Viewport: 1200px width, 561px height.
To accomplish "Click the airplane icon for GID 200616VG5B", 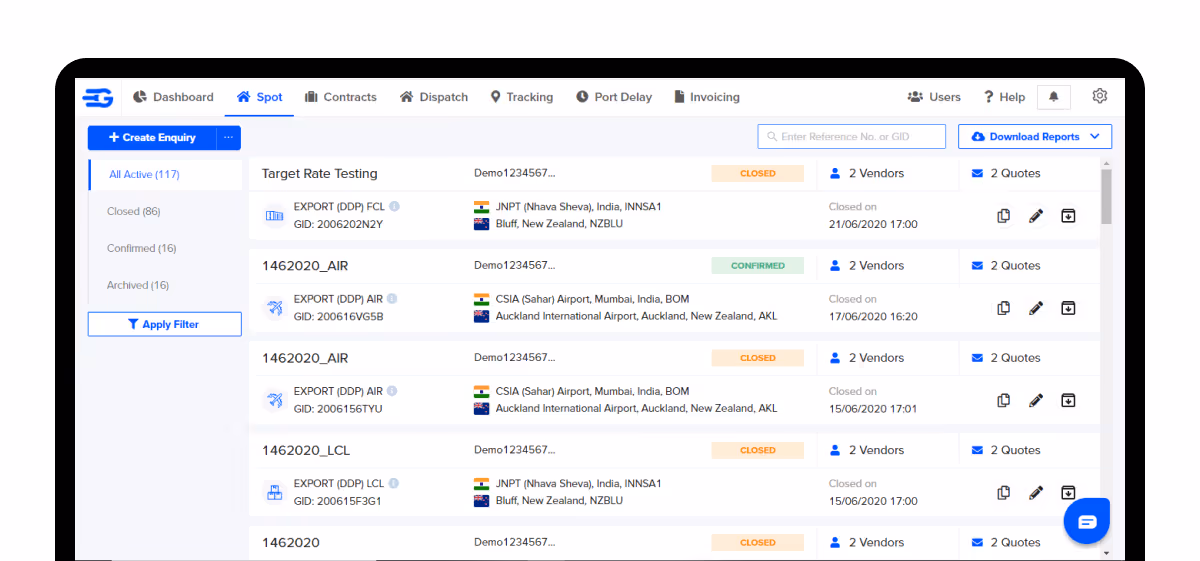I will point(274,308).
